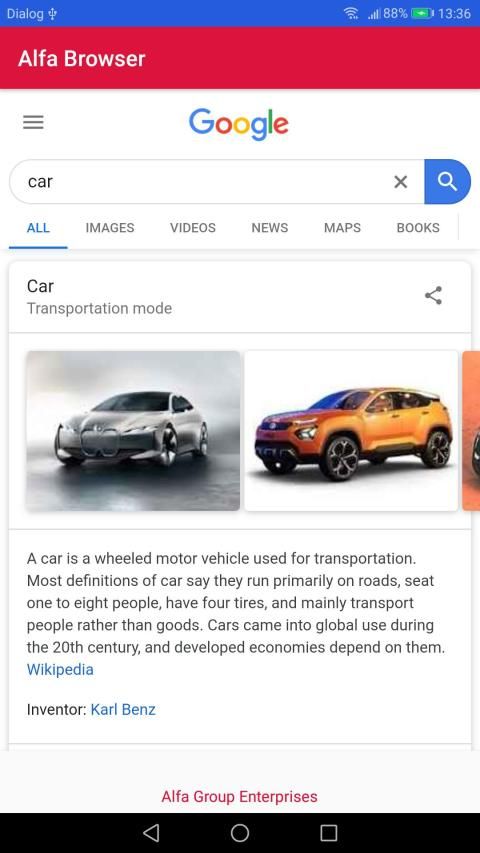Screen dimensions: 480x853
Task: Tap the Android home circle button
Action: tap(240, 832)
